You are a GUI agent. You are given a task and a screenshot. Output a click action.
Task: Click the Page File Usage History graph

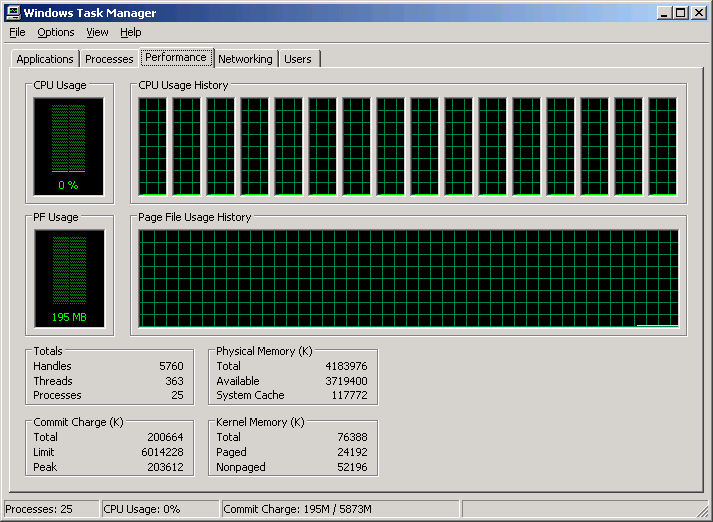(x=408, y=278)
